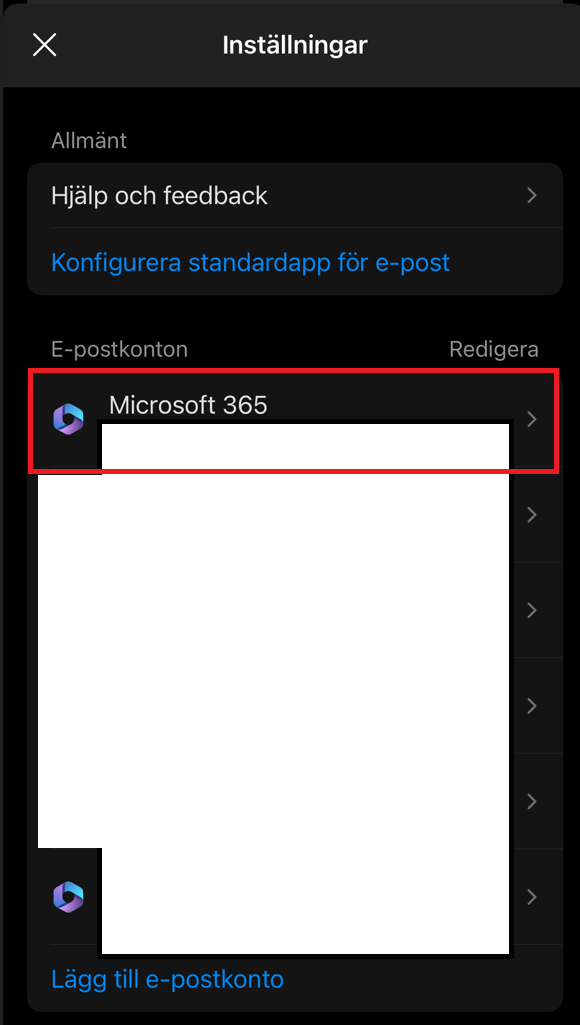Click the Inställningar title text

295,45
